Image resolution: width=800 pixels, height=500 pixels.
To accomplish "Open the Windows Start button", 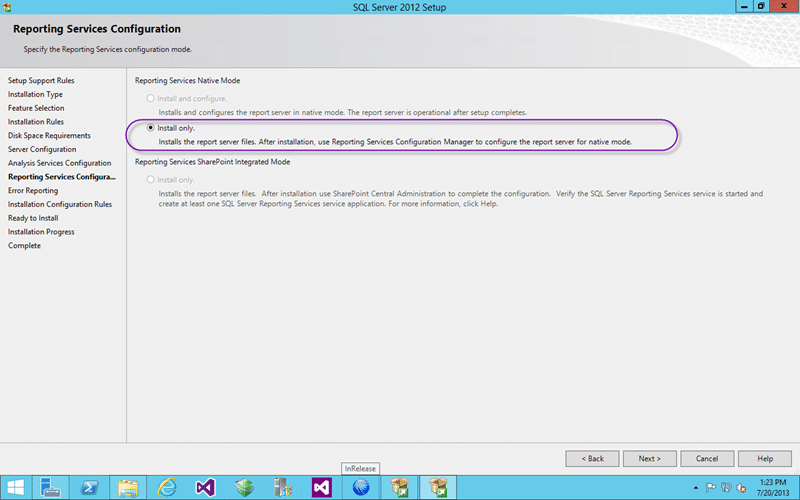I will click(x=15, y=488).
